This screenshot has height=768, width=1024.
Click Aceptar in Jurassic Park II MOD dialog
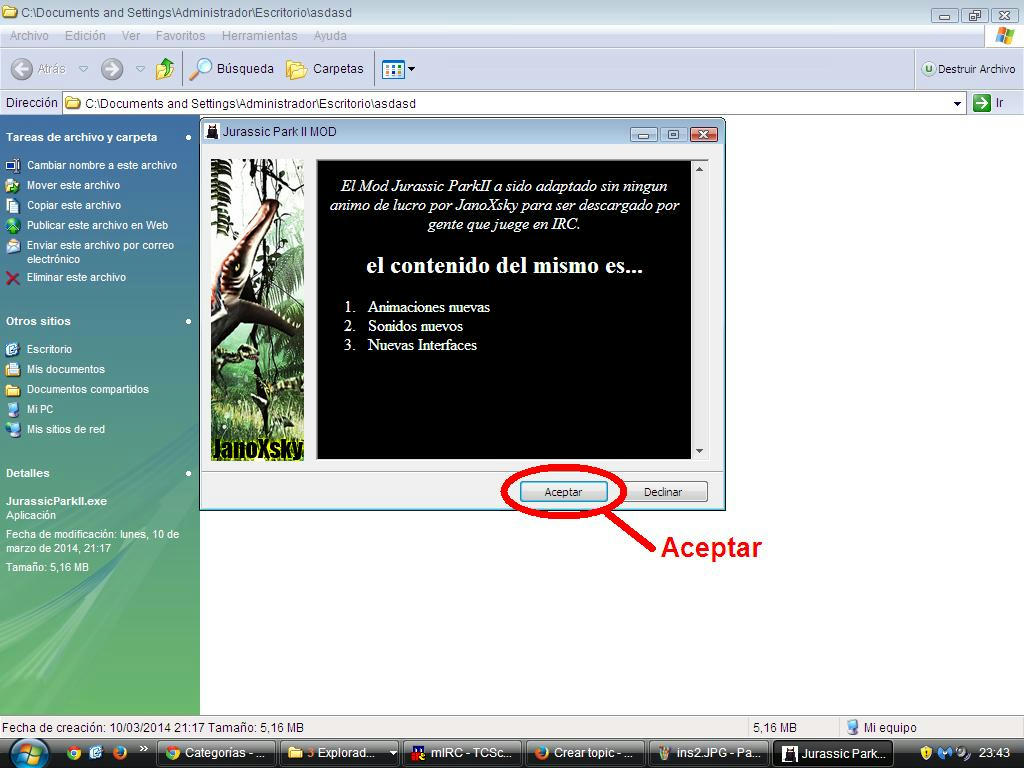pos(563,492)
